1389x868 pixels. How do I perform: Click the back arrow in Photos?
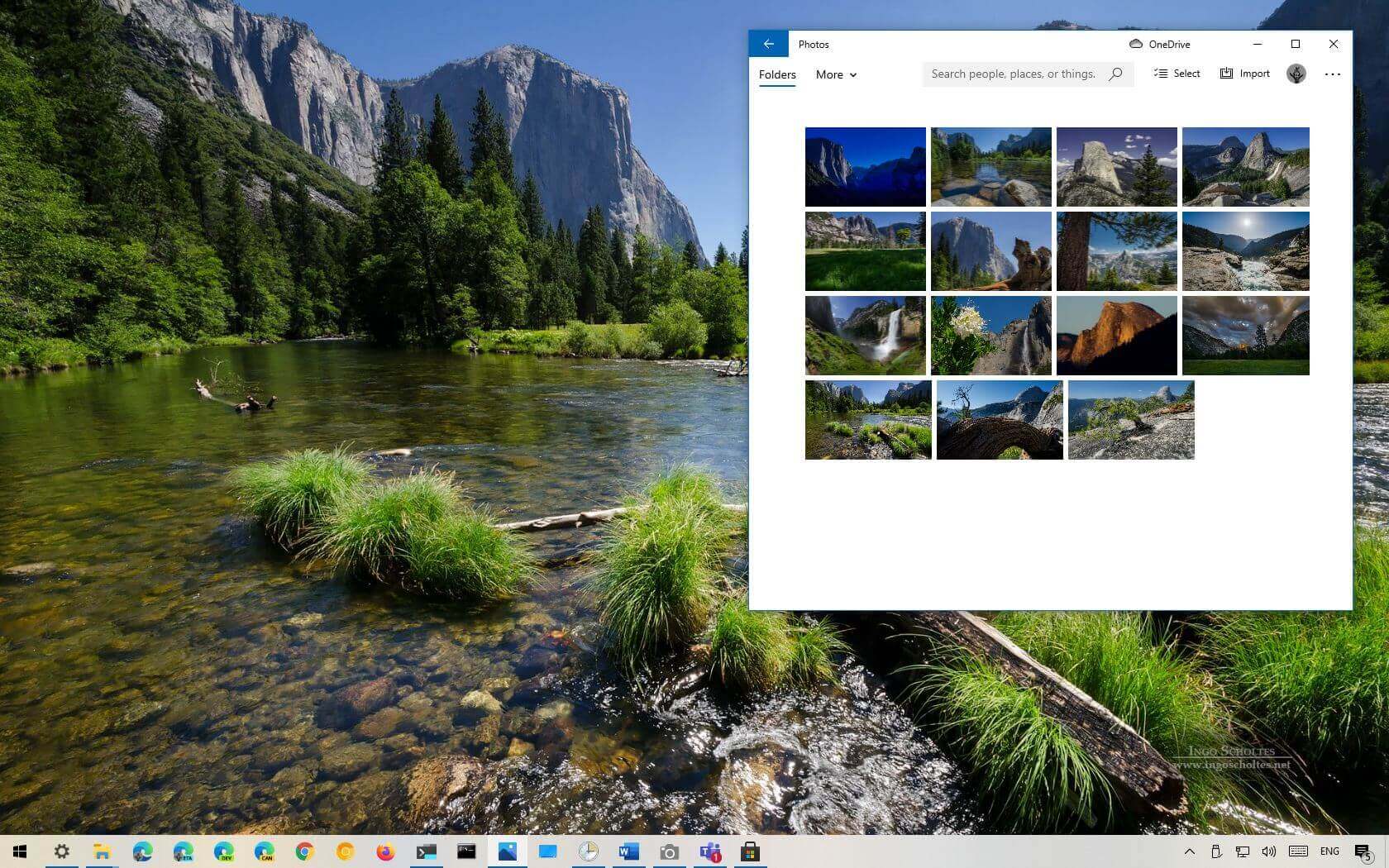tap(768, 44)
